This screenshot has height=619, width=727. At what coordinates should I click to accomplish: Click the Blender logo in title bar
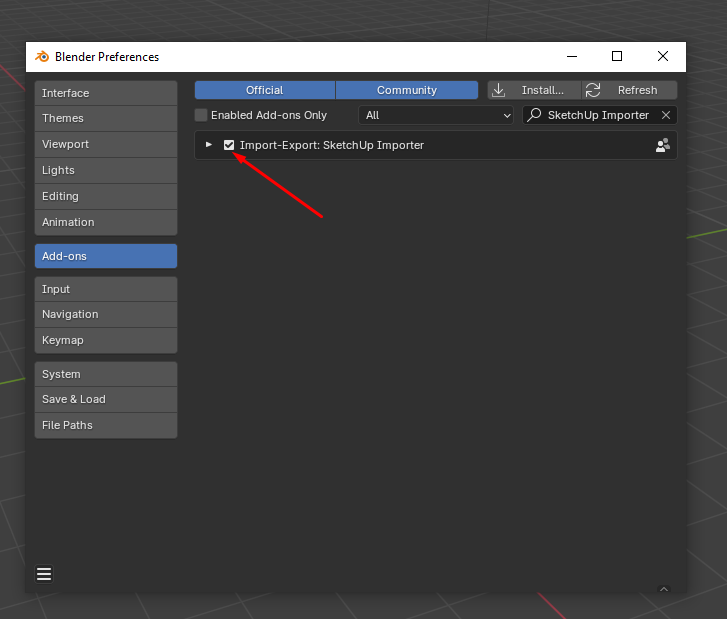pyautogui.click(x=42, y=57)
